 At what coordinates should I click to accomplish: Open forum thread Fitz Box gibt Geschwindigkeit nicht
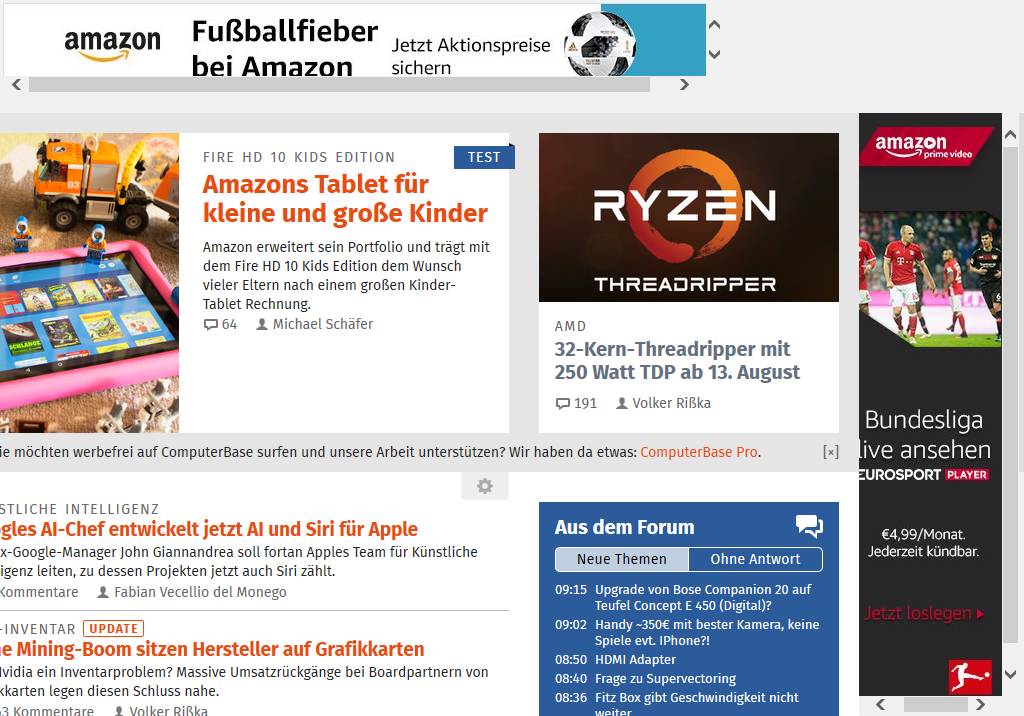tap(696, 705)
